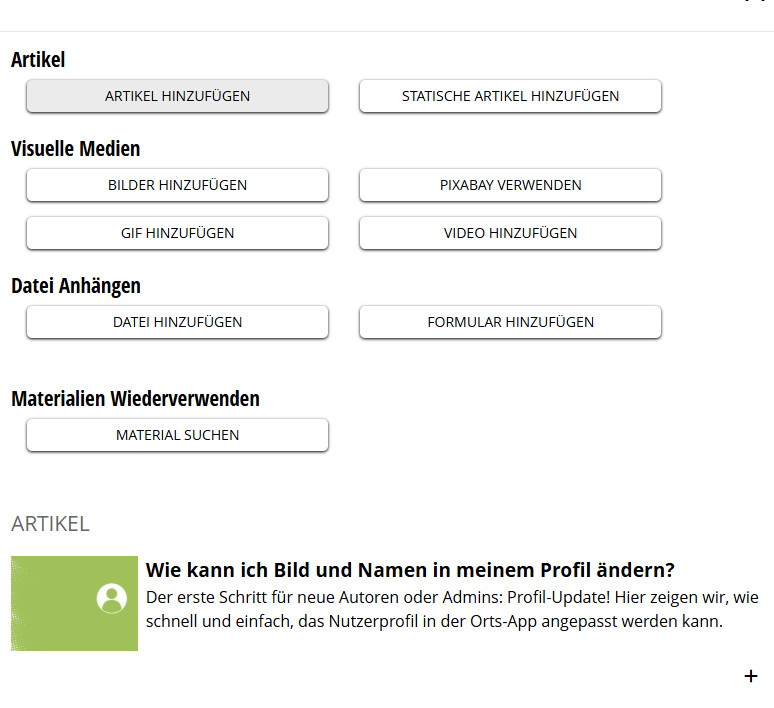
Task: Select the Materialien Wiederverwenden heading
Action: click(x=135, y=399)
